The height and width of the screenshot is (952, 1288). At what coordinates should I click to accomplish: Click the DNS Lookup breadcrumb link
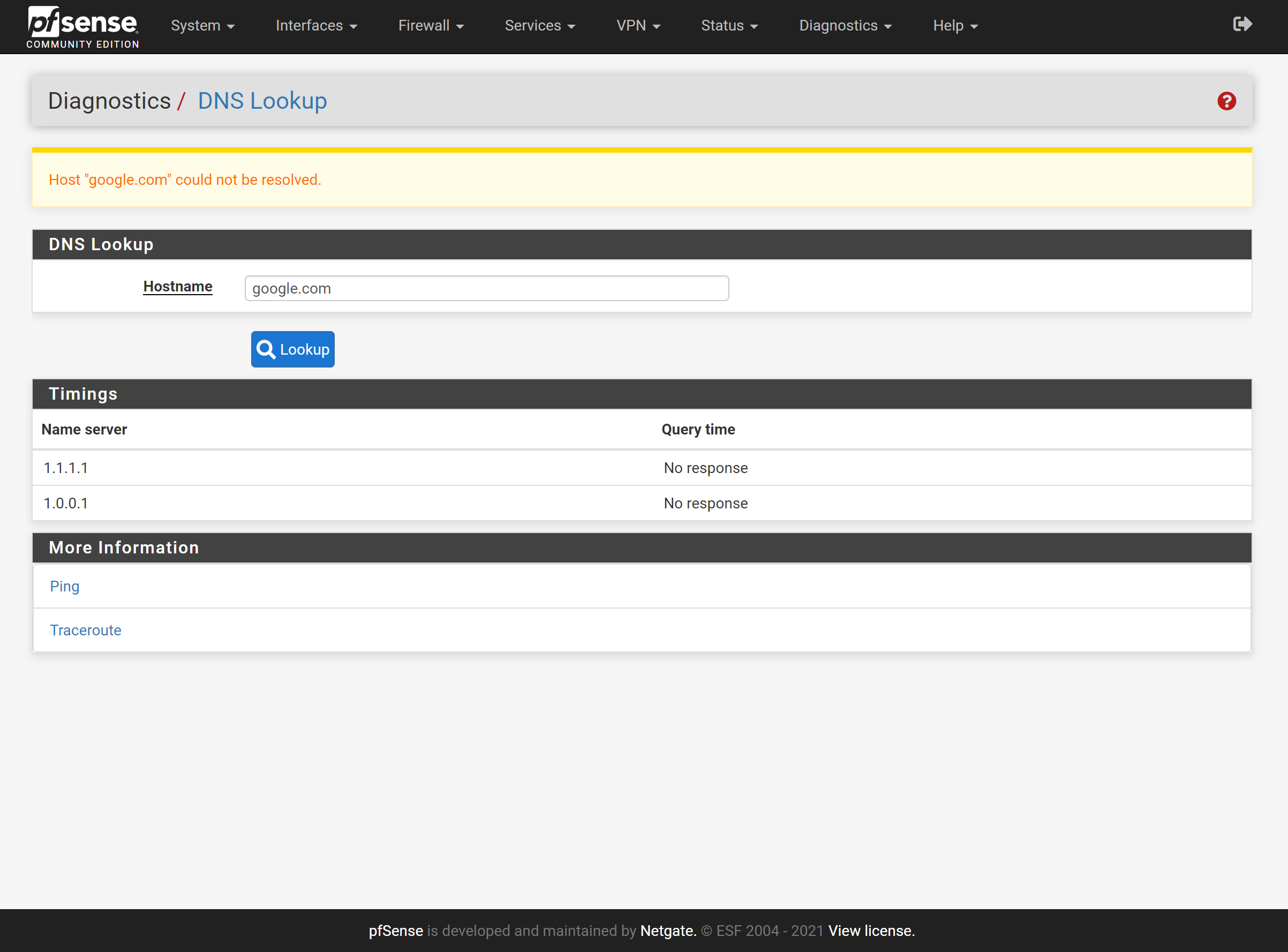pyautogui.click(x=262, y=101)
